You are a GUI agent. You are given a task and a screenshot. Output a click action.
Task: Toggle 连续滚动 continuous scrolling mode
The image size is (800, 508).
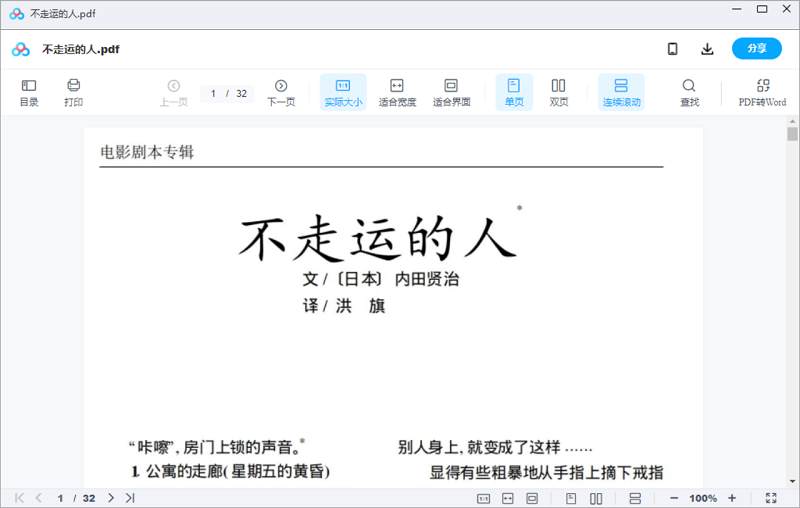coord(621,92)
